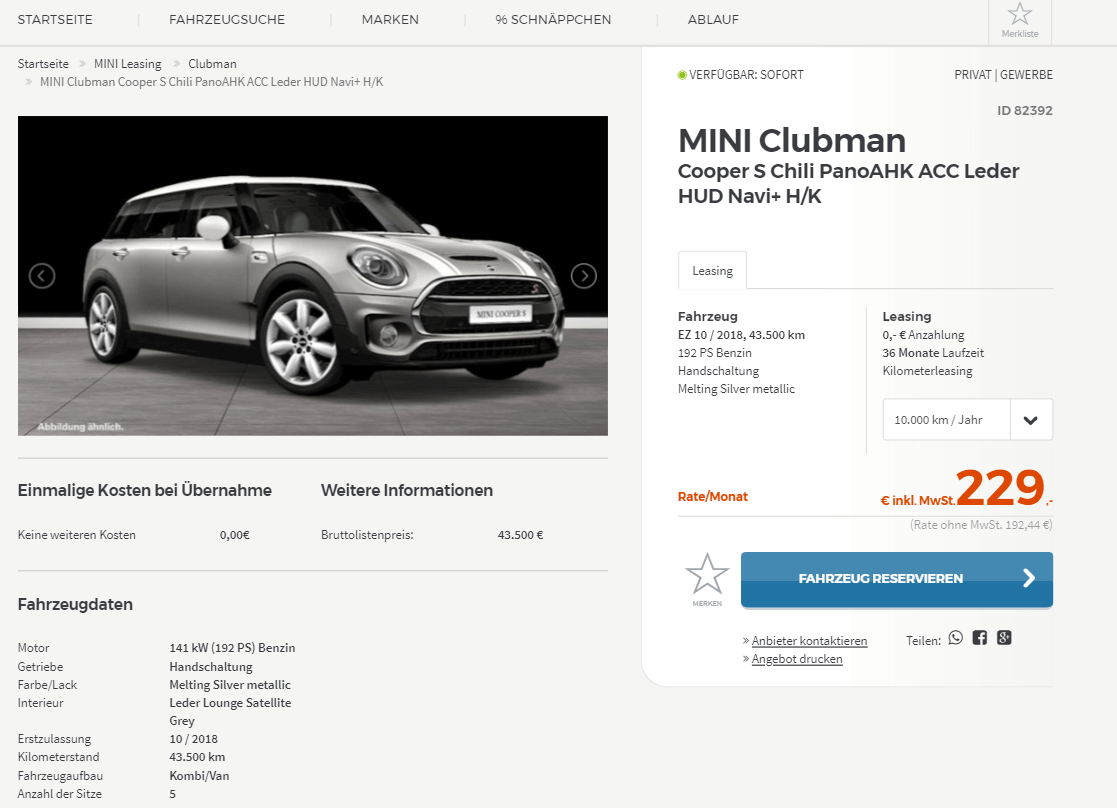
Task: Click the EZ 10 / 2018, 43.500 km text
Action: pyautogui.click(x=742, y=335)
